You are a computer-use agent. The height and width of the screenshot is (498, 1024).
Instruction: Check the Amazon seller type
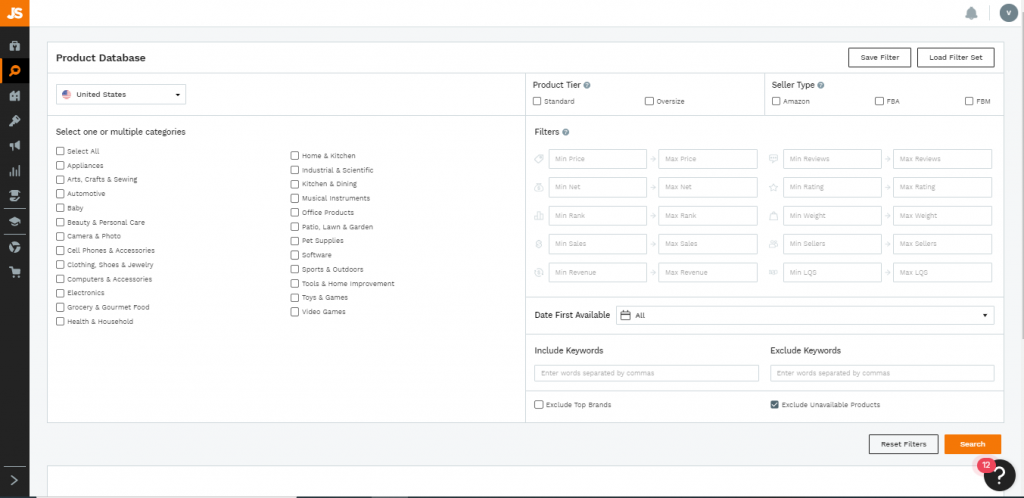776,101
